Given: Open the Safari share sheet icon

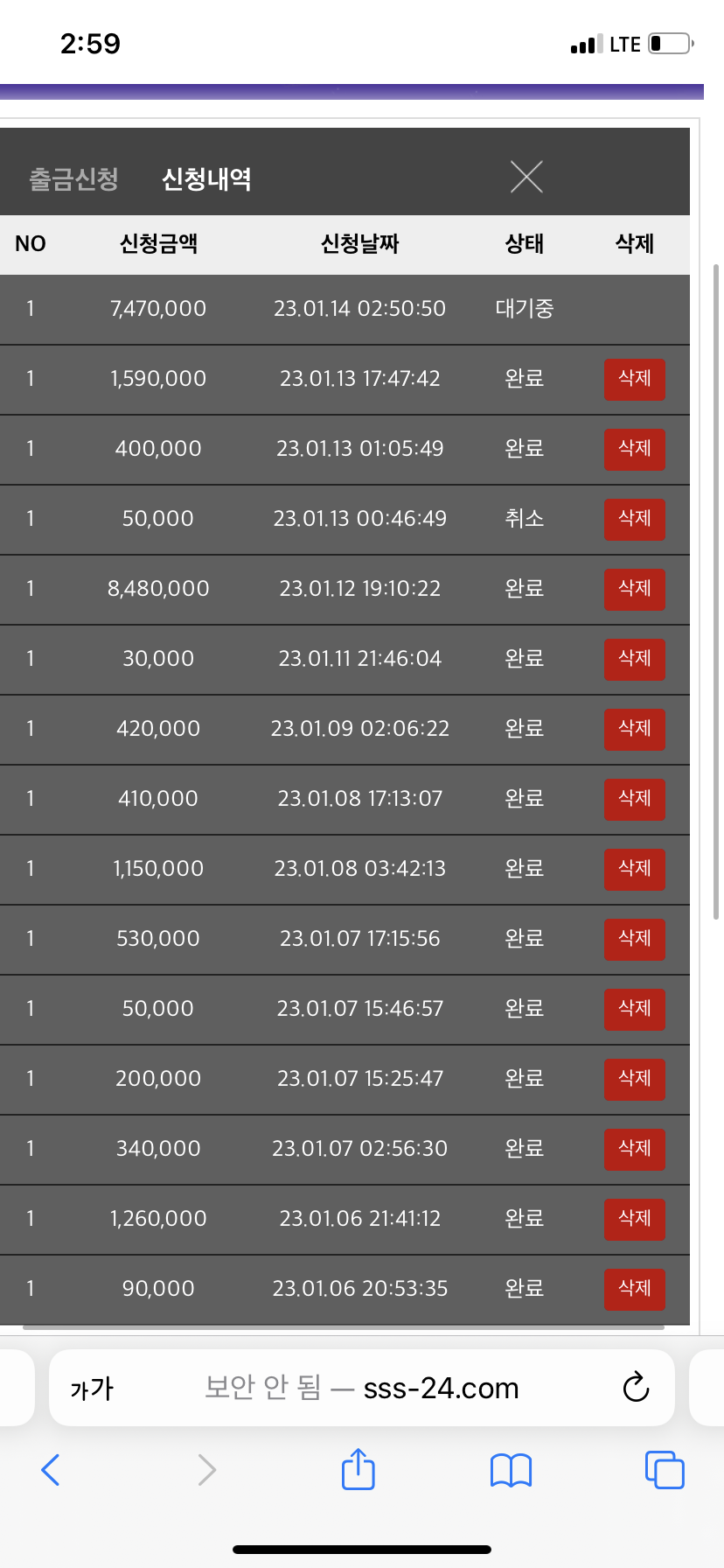Looking at the screenshot, I should click(x=358, y=1467).
